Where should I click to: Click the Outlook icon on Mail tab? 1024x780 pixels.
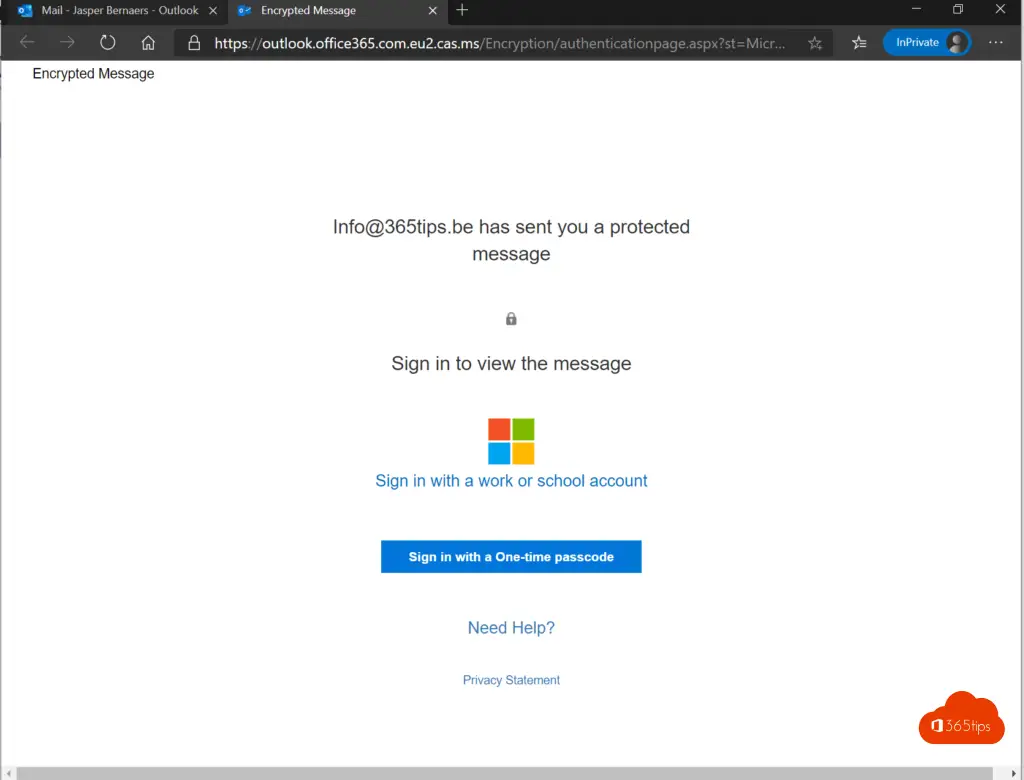pyautogui.click(x=25, y=10)
